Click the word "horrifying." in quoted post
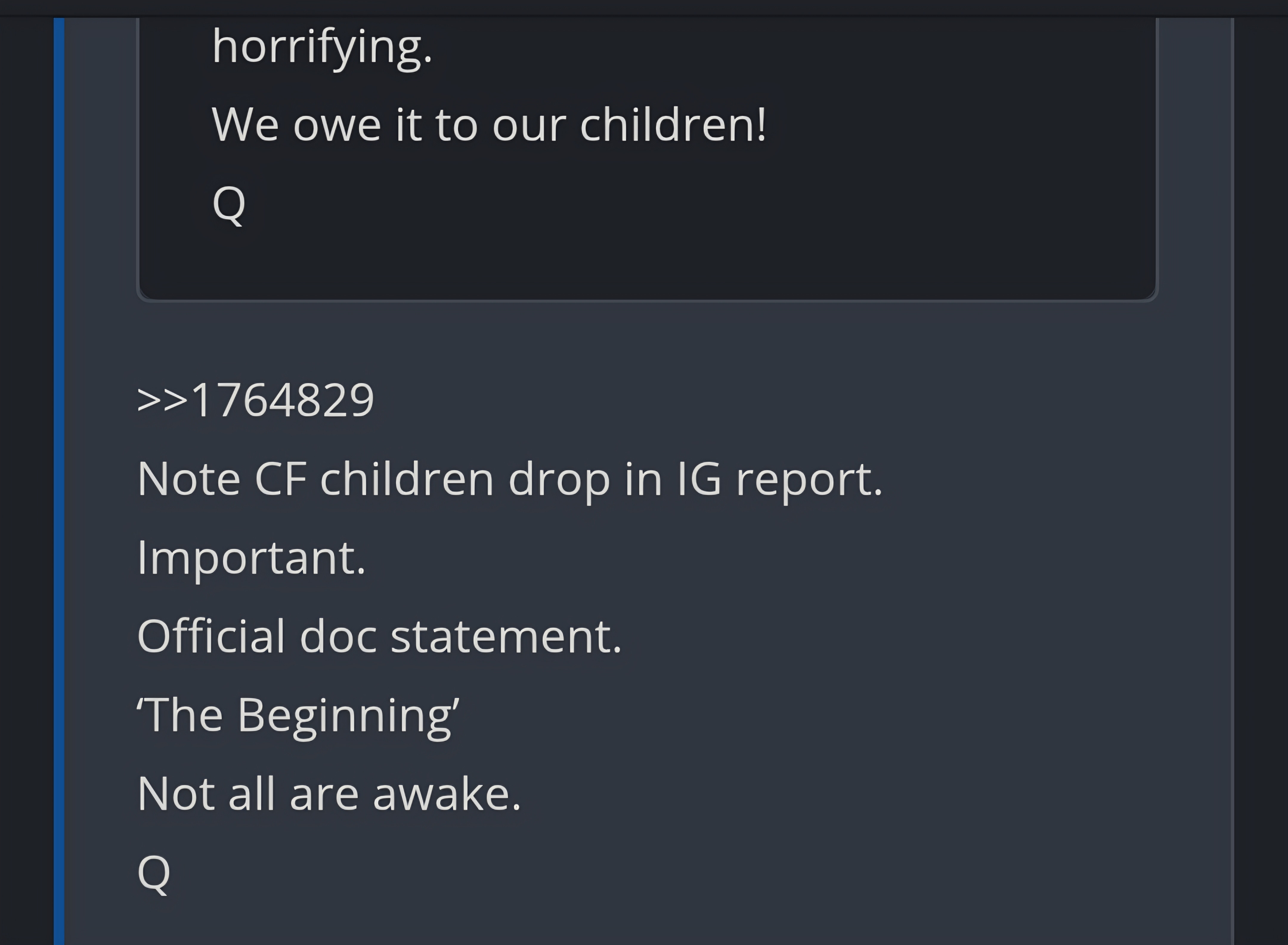The height and width of the screenshot is (945, 1288). (x=322, y=47)
